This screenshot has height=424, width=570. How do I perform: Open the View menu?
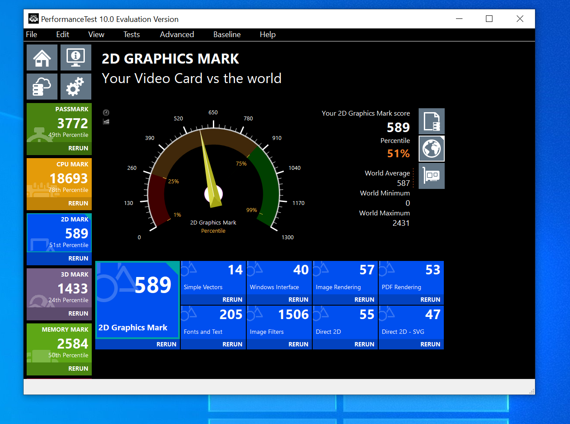96,35
